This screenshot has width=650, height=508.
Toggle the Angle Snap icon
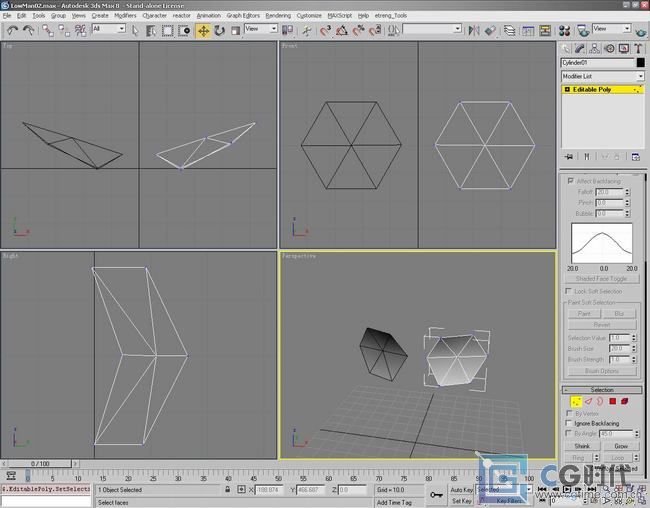342,30
